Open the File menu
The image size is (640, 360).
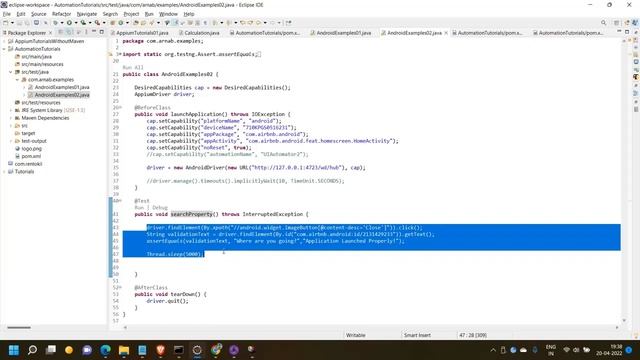coord(7,14)
